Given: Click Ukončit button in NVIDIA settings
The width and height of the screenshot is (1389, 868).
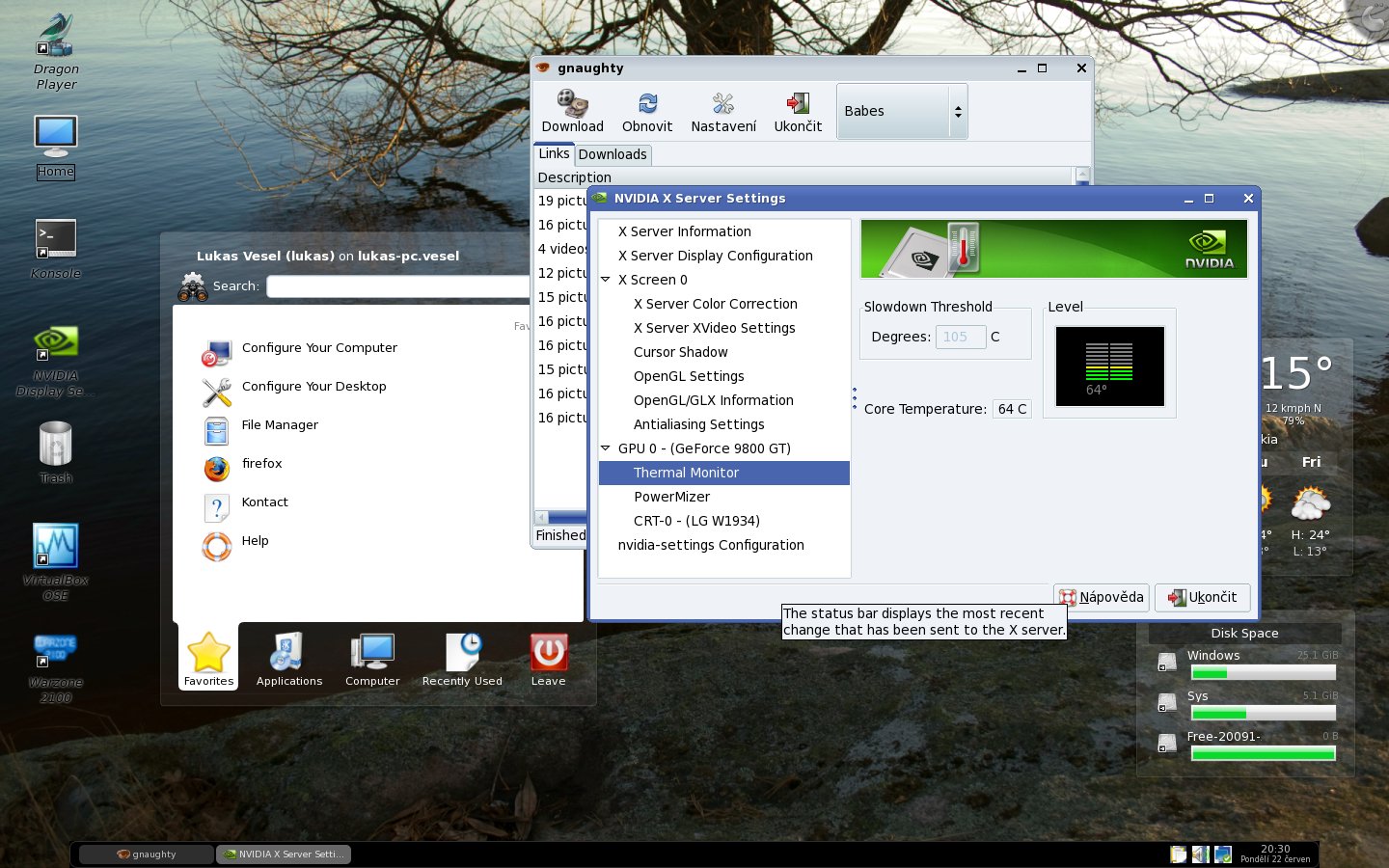Looking at the screenshot, I should pyautogui.click(x=1203, y=597).
